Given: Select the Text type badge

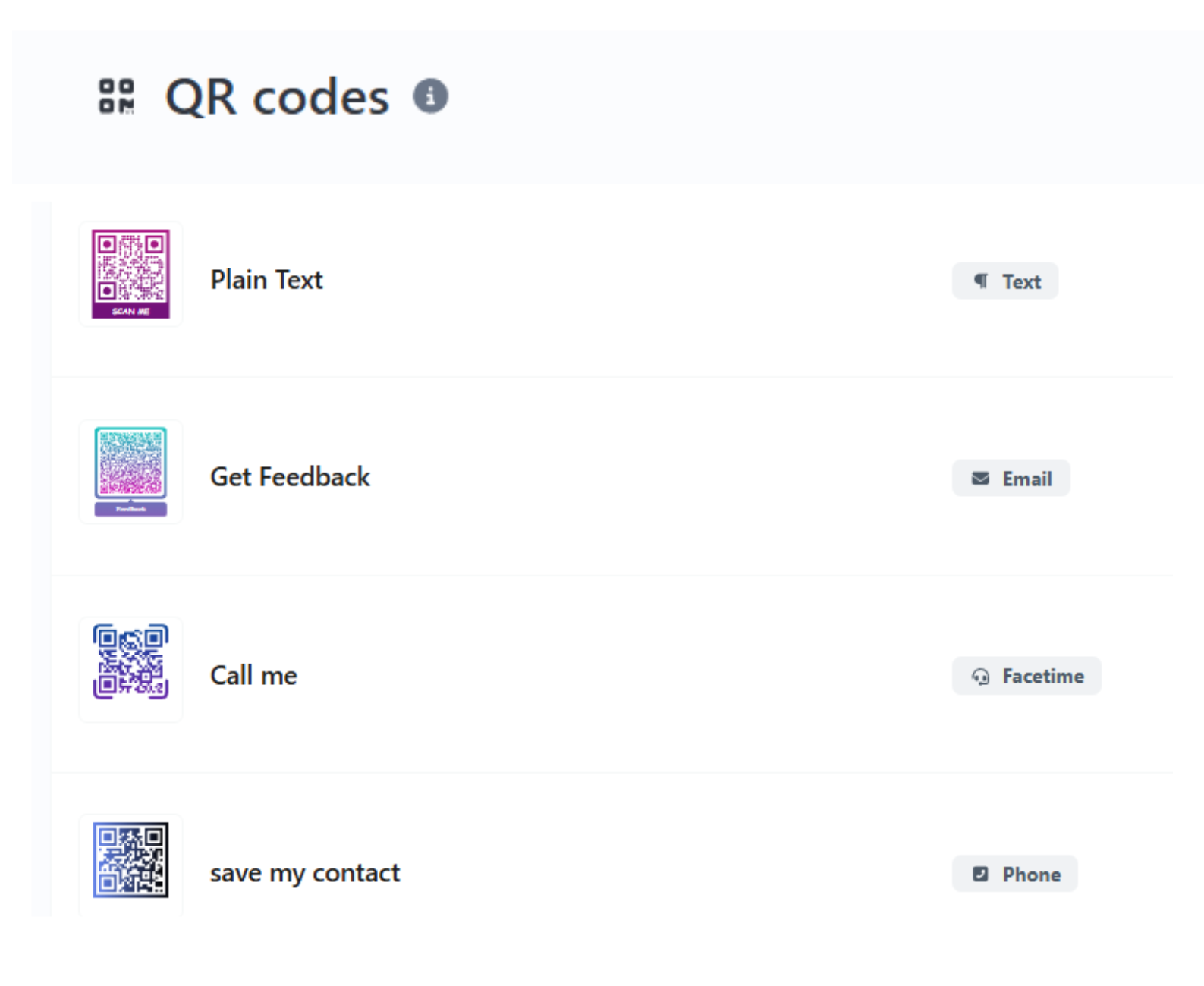Looking at the screenshot, I should pyautogui.click(x=1004, y=281).
